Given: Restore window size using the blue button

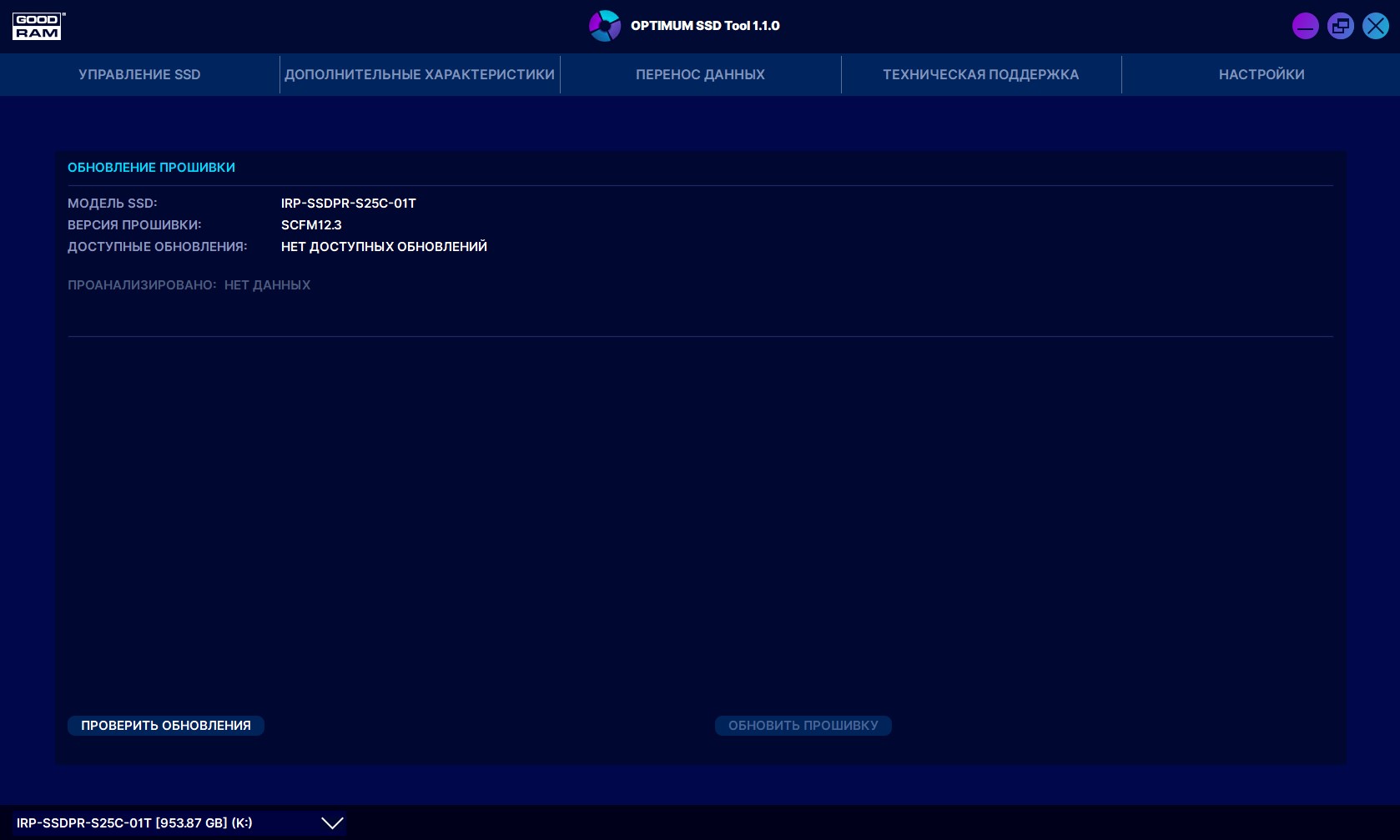Looking at the screenshot, I should 1340,26.
